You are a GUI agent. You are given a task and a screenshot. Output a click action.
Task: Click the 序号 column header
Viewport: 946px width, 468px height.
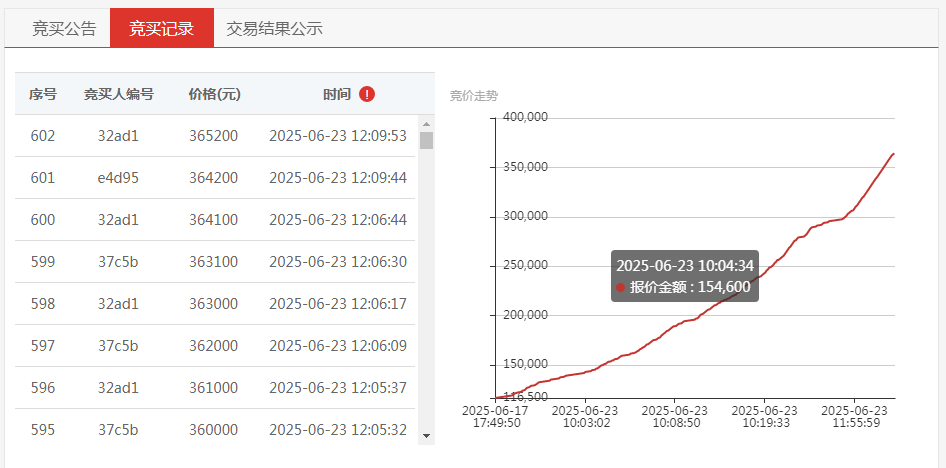tap(43, 94)
